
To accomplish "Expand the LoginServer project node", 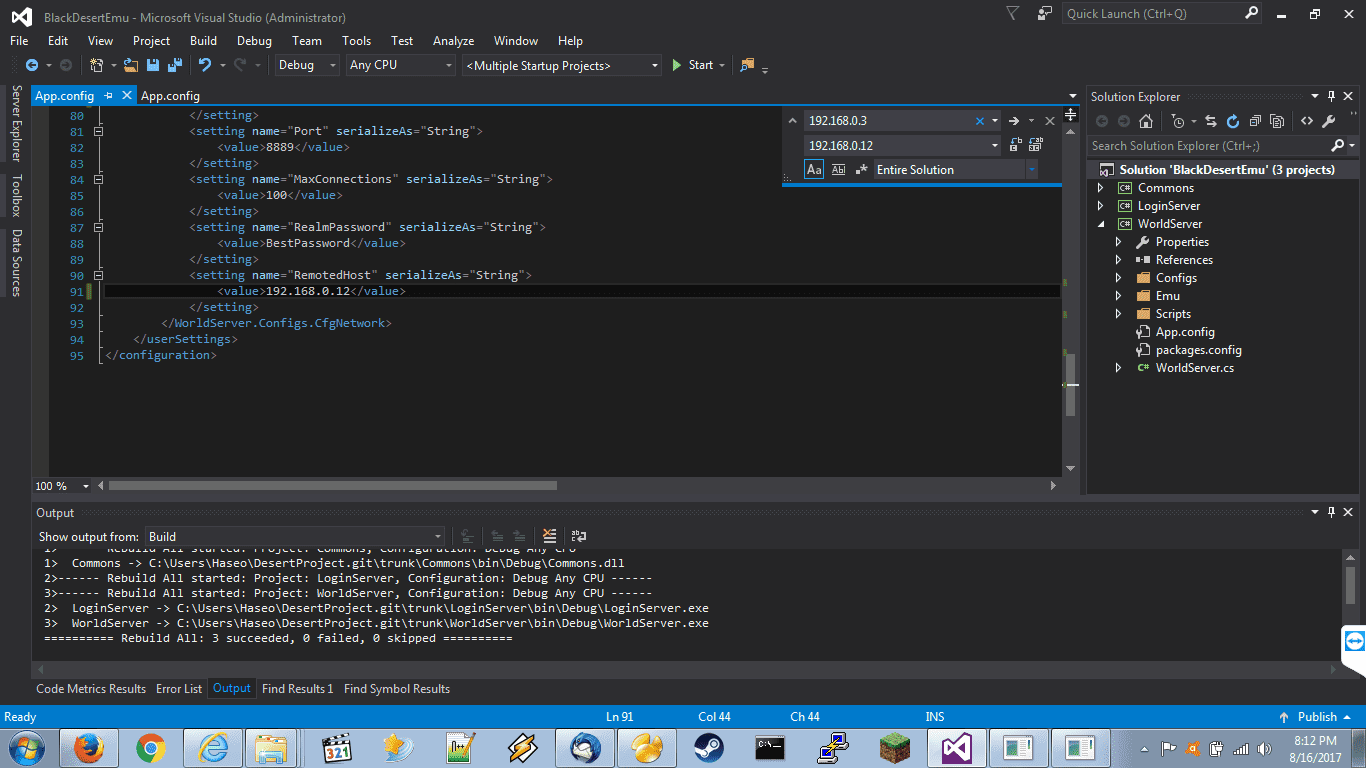I will pos(1101,206).
